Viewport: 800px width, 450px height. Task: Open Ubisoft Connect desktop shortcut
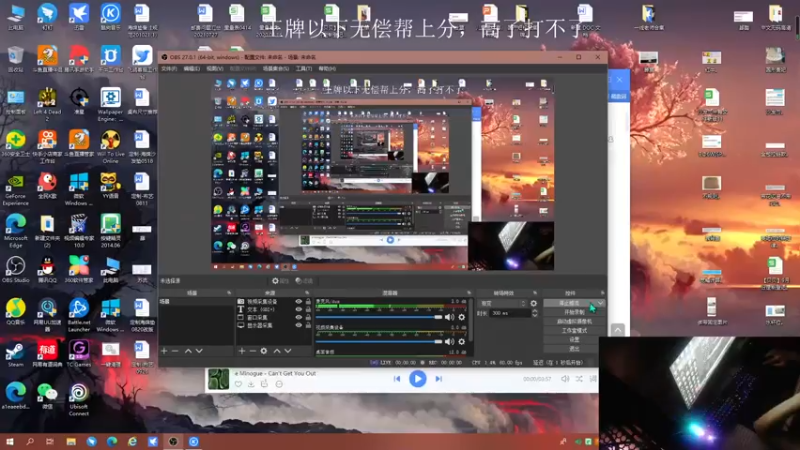click(x=79, y=399)
